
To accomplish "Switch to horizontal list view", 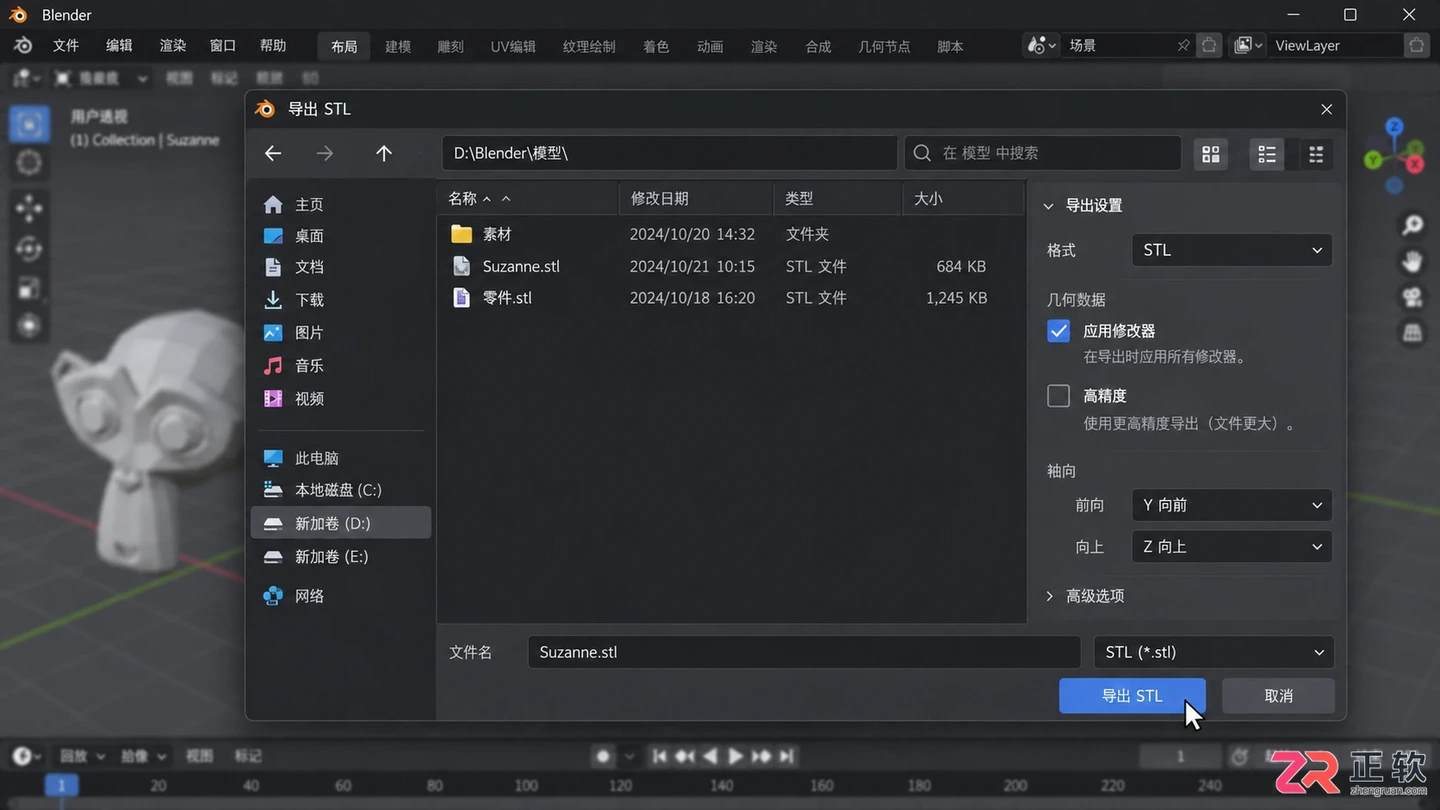I will point(1316,154).
